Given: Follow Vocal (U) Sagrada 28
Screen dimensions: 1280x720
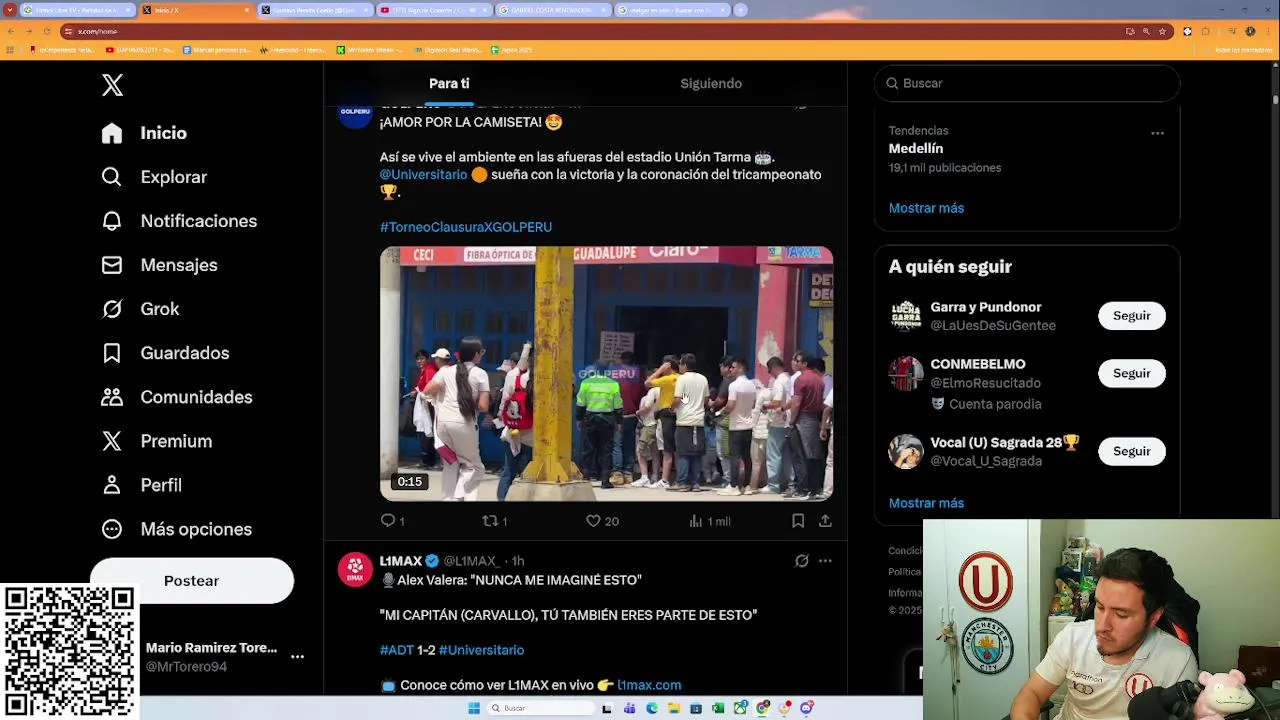Looking at the screenshot, I should coord(1132,452).
